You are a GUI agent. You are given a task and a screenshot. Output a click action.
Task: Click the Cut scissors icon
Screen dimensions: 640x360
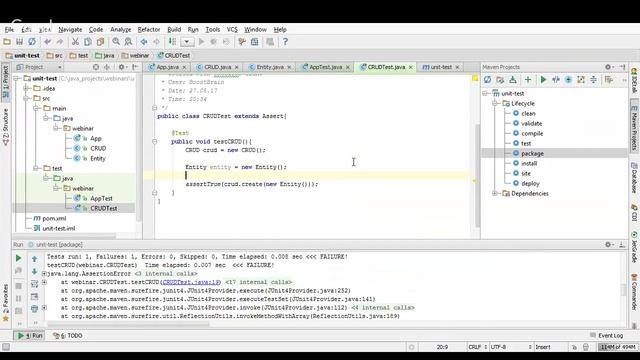[75, 42]
